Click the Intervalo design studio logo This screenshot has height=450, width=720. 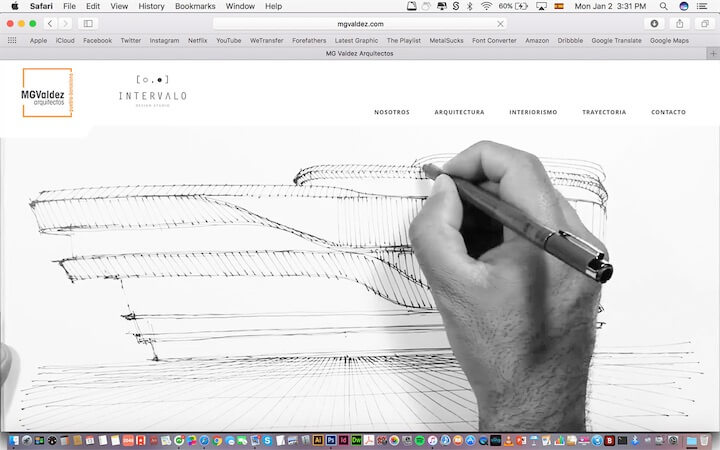point(152,91)
